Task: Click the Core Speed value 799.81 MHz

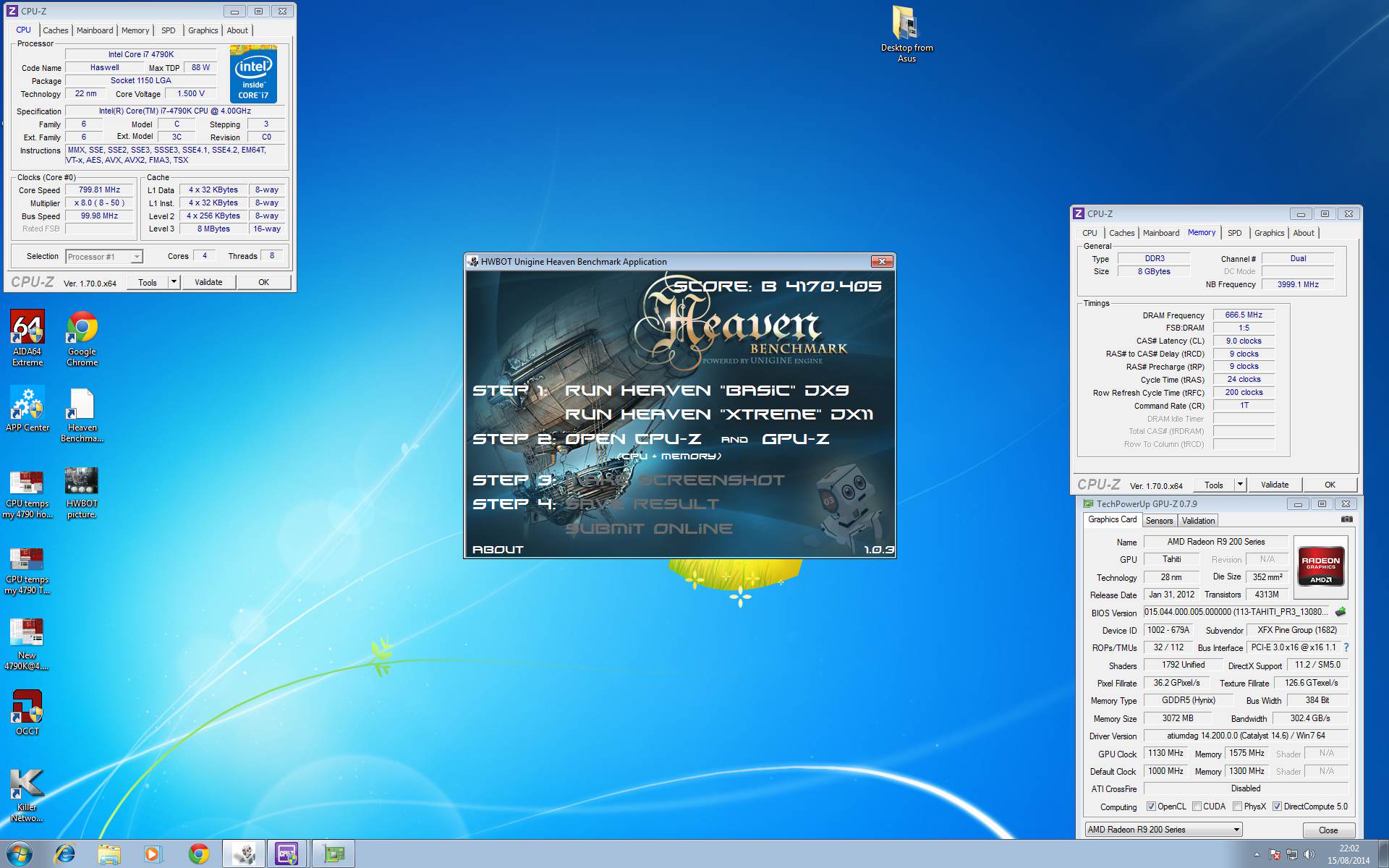Action: [99, 190]
